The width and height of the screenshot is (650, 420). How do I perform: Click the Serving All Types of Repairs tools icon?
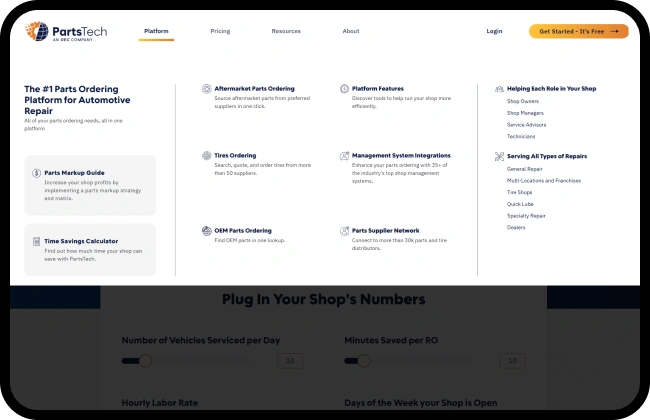(x=499, y=156)
